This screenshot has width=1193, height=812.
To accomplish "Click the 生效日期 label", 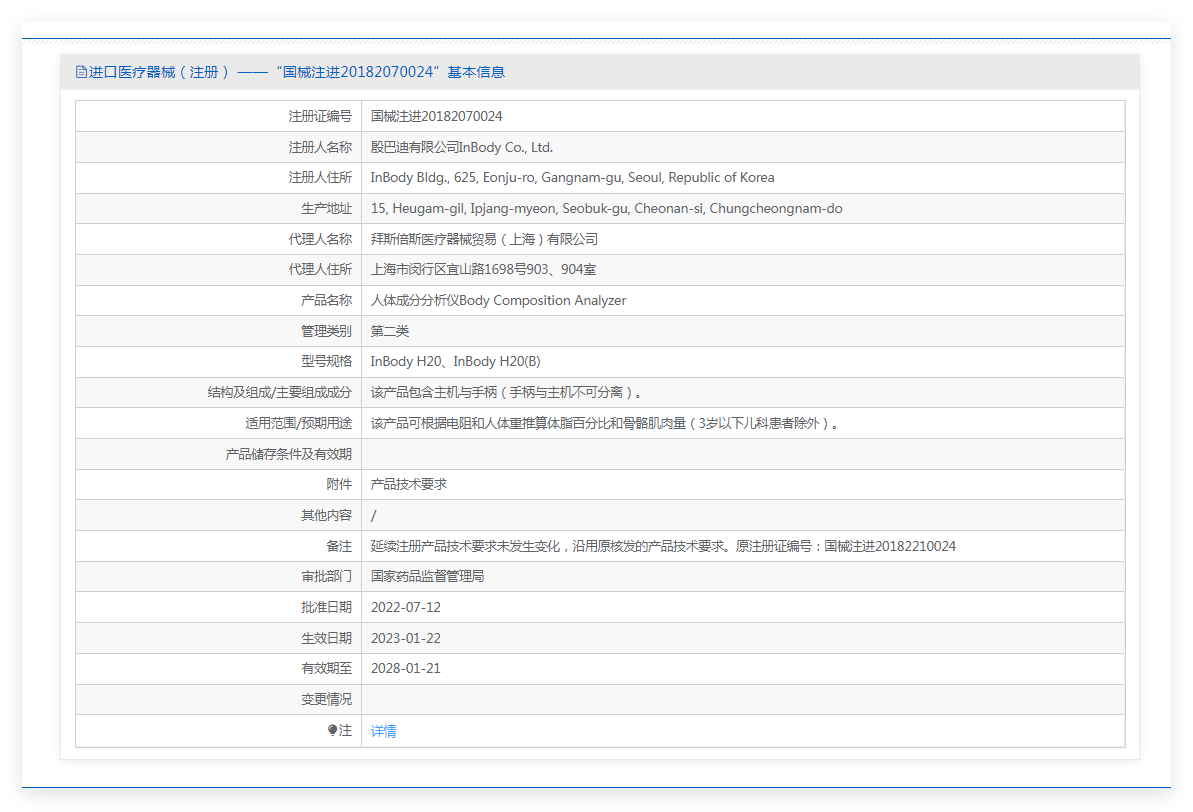I will [x=326, y=638].
